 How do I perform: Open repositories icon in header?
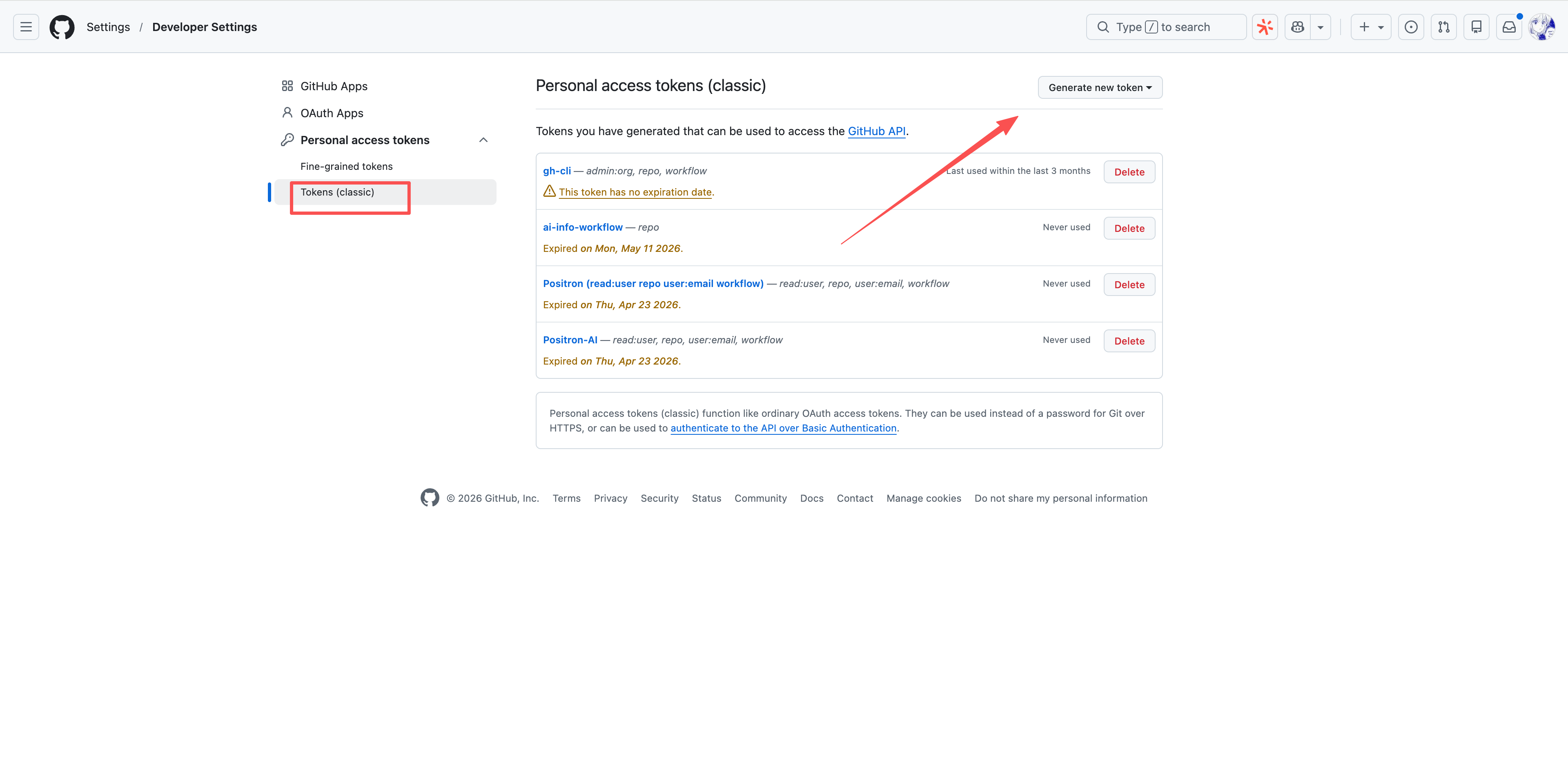tap(1476, 27)
